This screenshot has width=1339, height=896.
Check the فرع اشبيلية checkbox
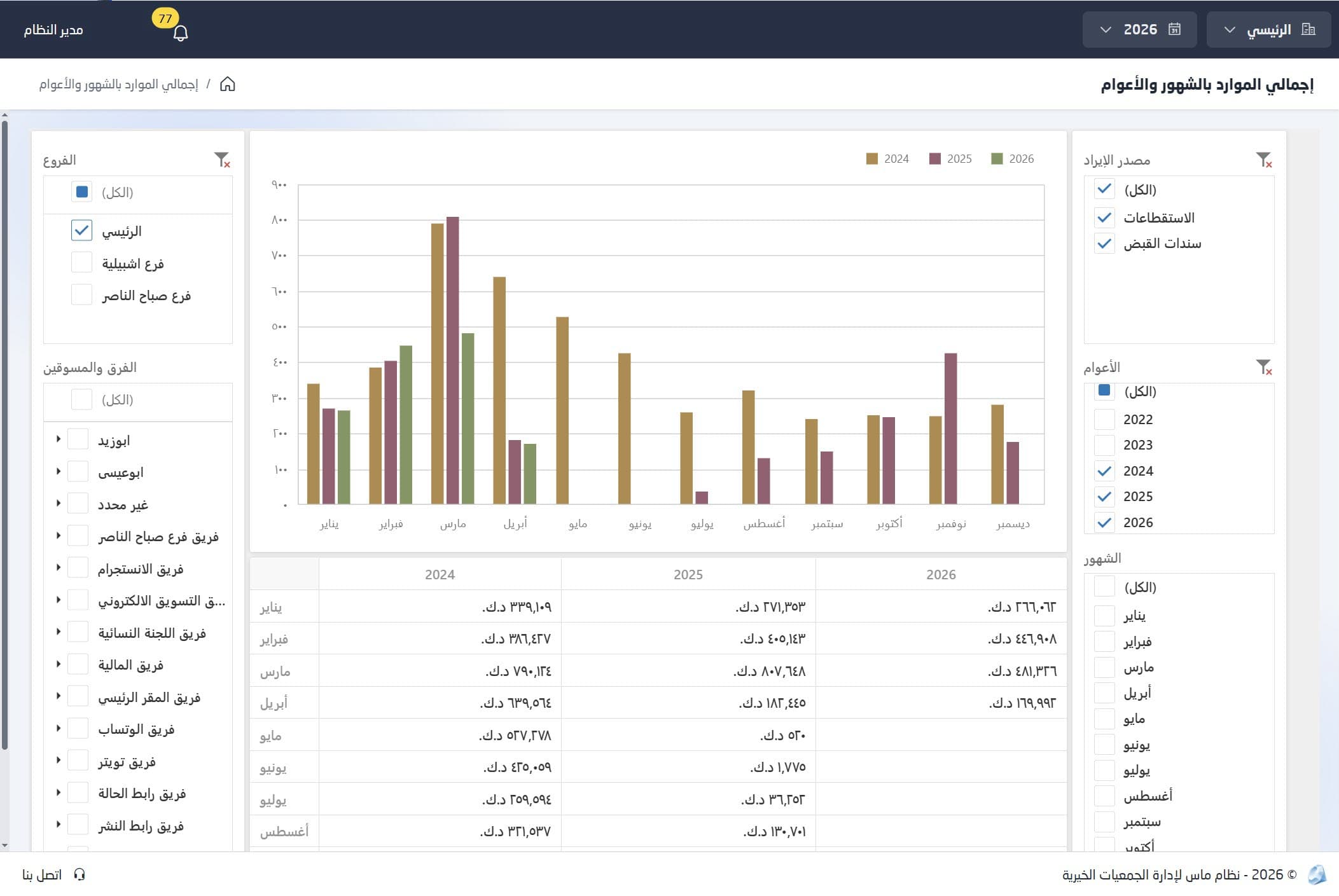click(81, 262)
